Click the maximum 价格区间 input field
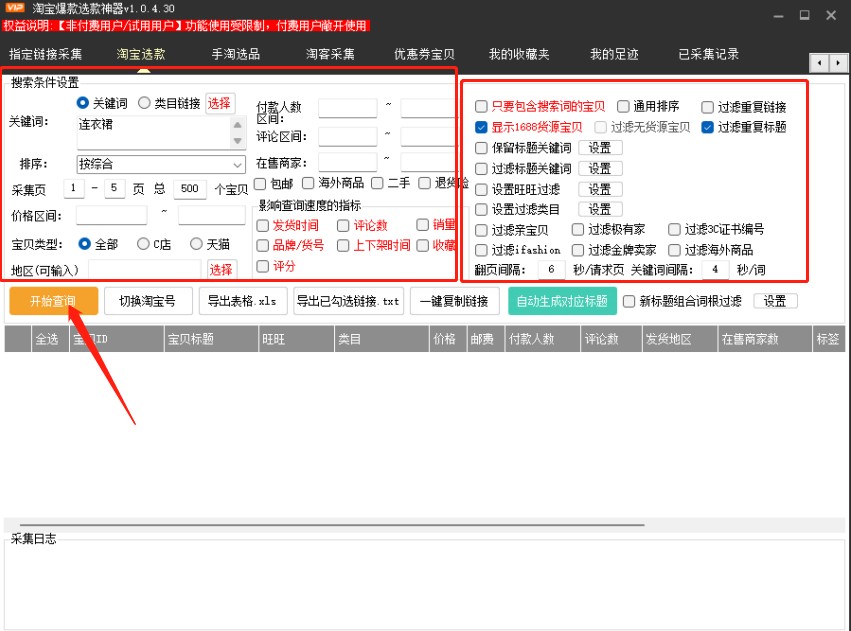The image size is (851, 631). pos(212,215)
